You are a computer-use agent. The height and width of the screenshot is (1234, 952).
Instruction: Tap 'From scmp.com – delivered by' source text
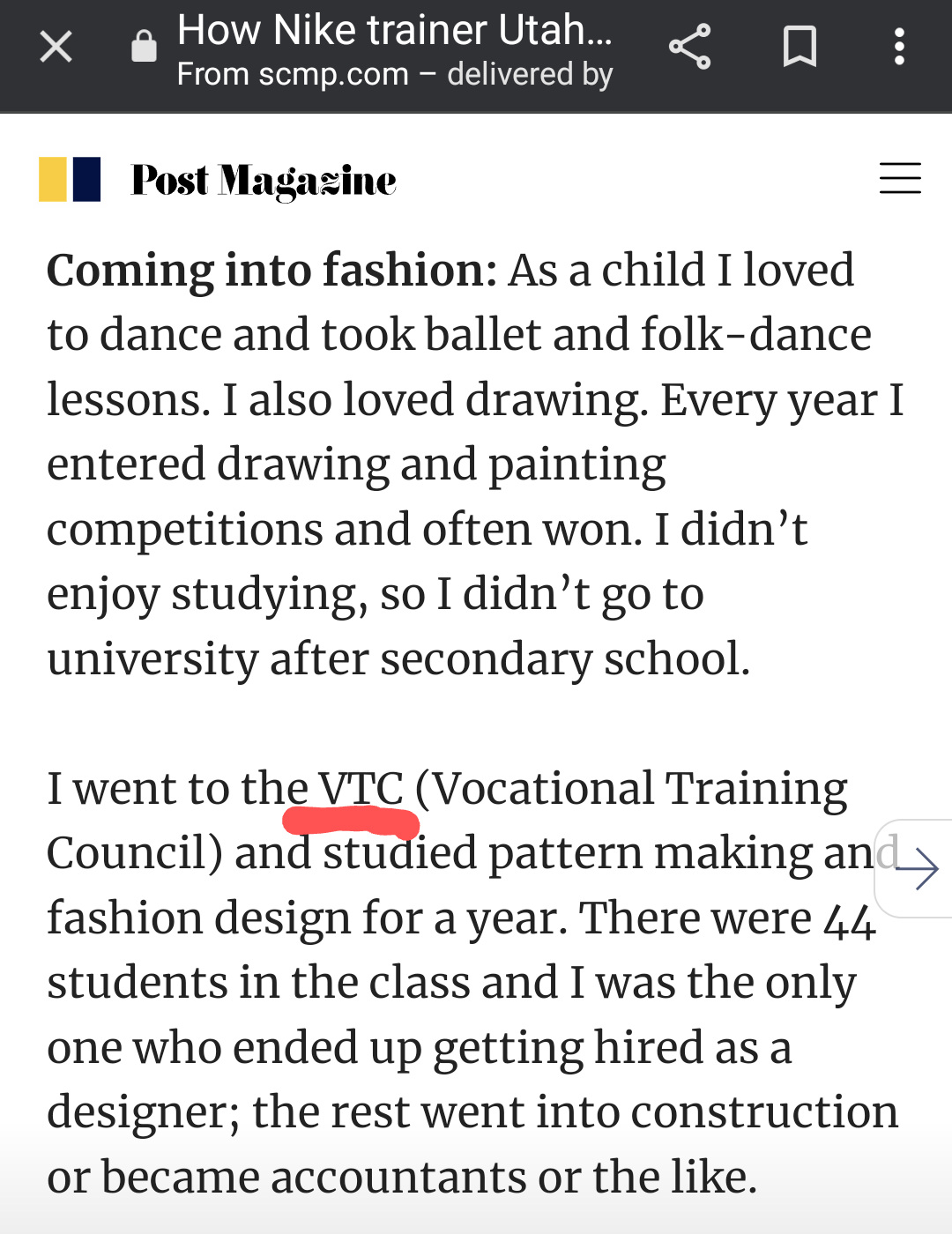[x=395, y=74]
